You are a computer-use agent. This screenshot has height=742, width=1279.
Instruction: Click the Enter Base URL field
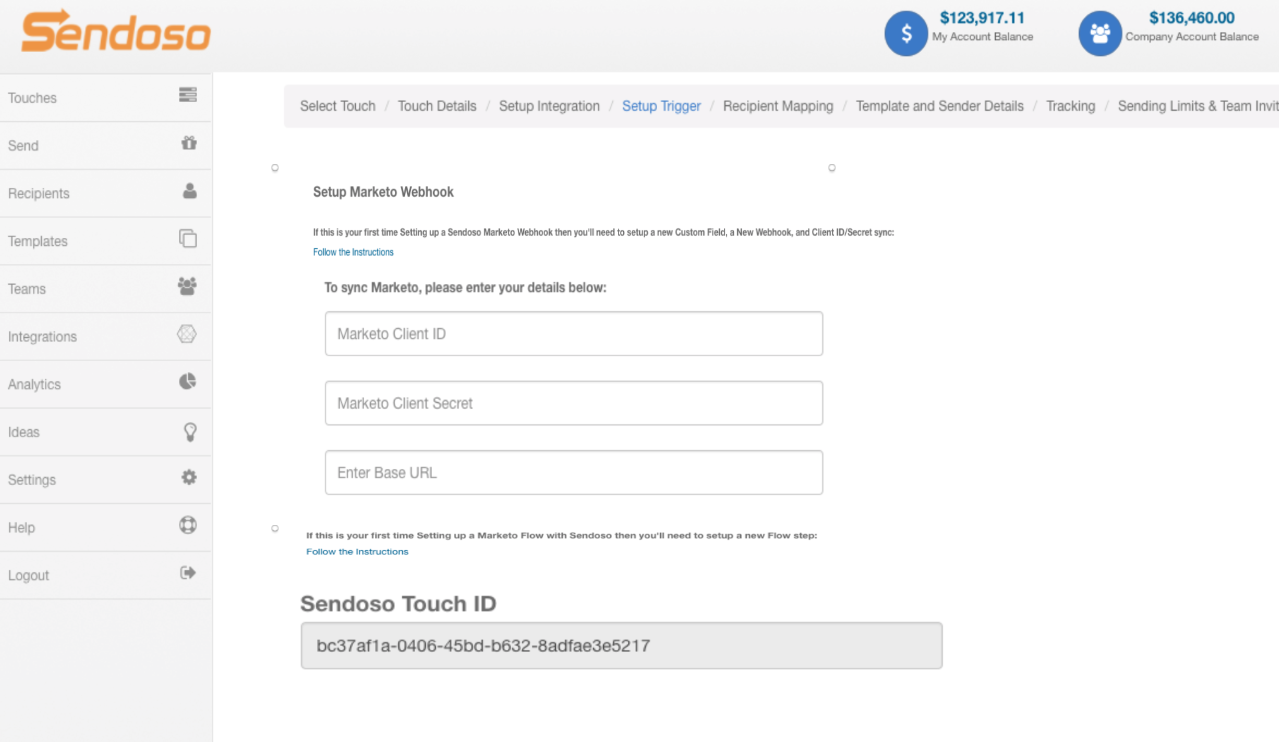pos(573,473)
